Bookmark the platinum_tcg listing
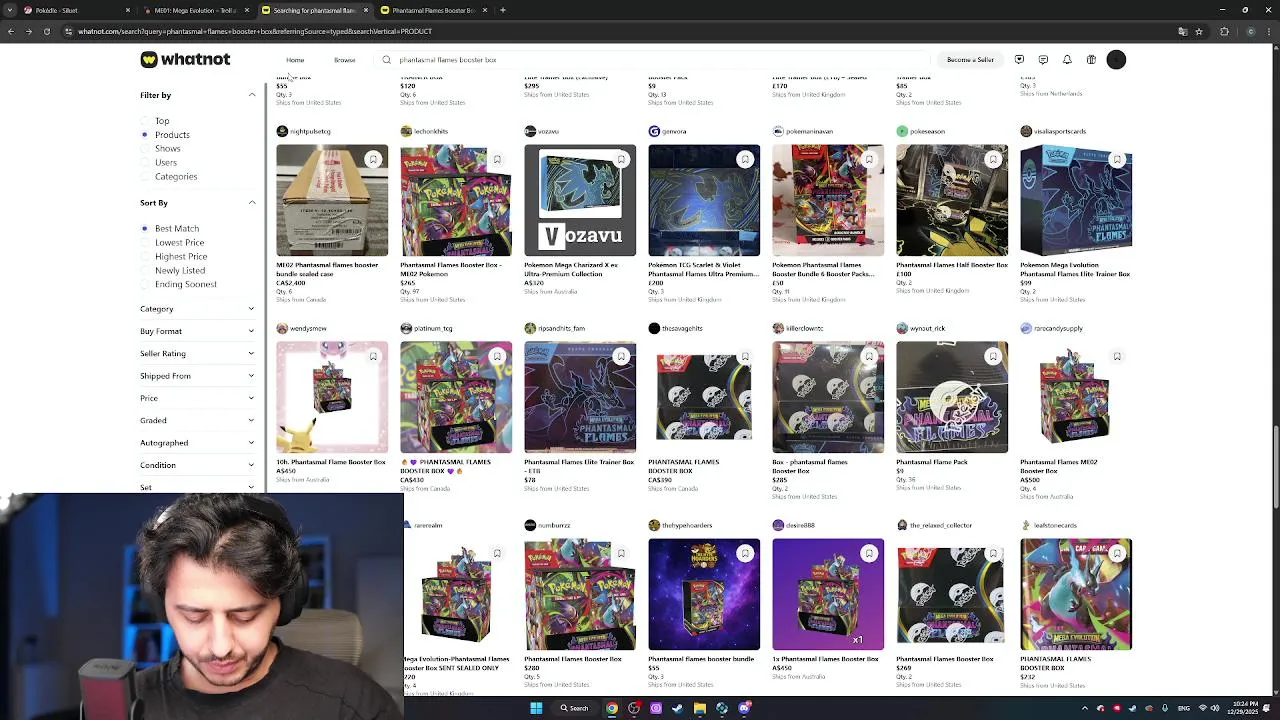This screenshot has width=1280, height=720. (x=497, y=356)
